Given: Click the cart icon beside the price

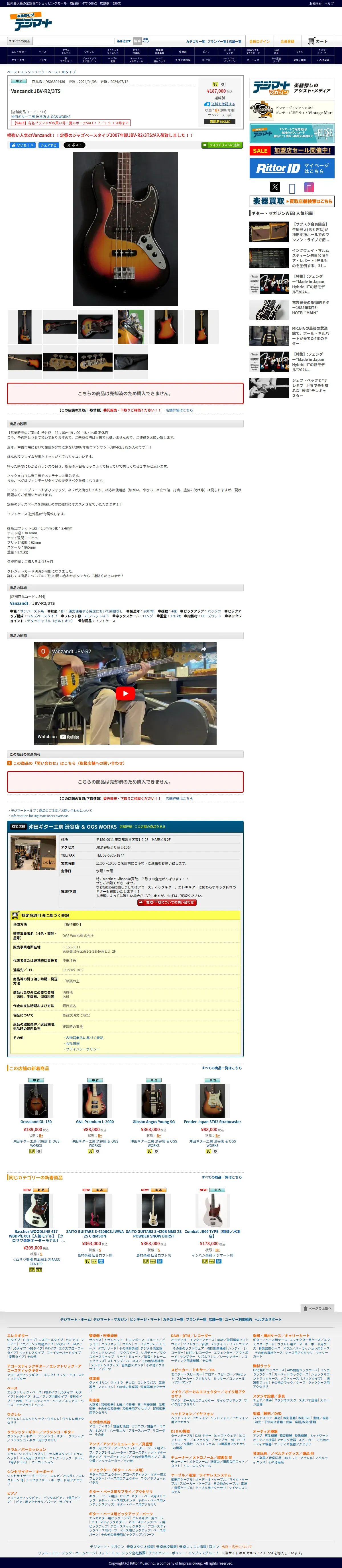Looking at the screenshot, I should coord(215,84).
